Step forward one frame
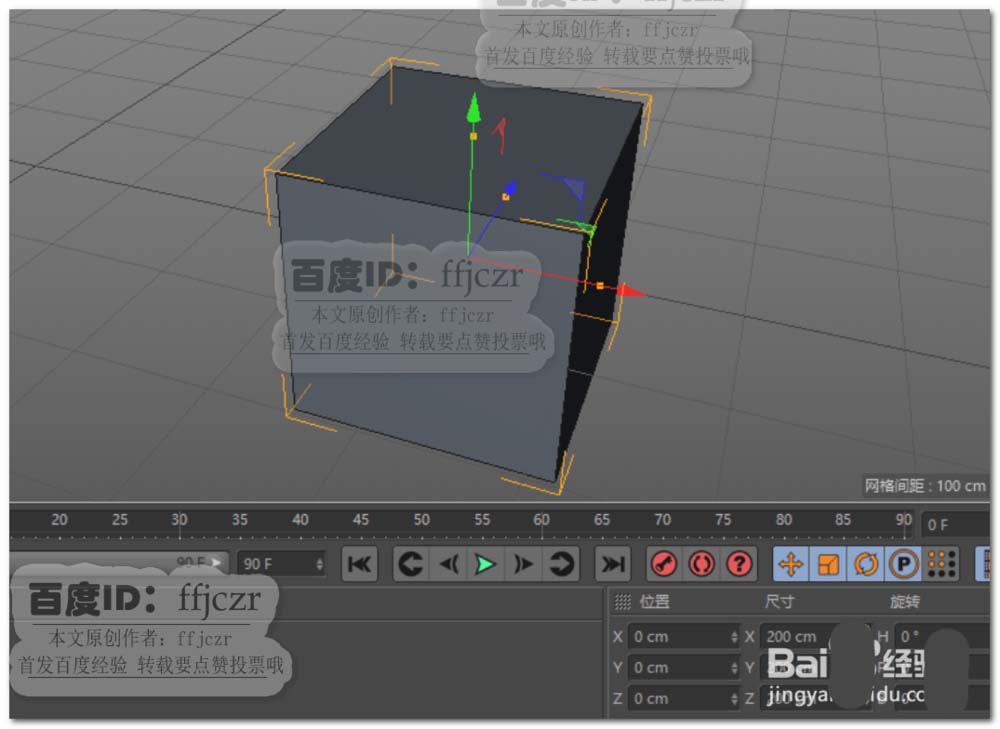The width and height of the screenshot is (1000, 729). click(524, 564)
